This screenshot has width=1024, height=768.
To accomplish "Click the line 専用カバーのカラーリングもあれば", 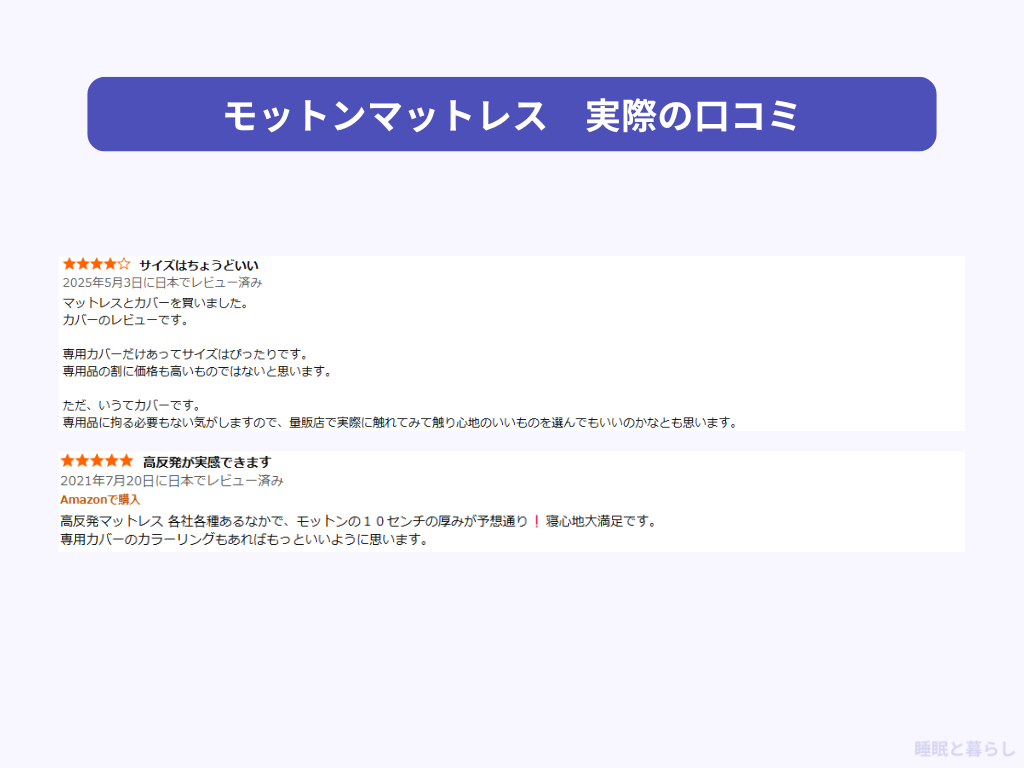I will (x=244, y=539).
